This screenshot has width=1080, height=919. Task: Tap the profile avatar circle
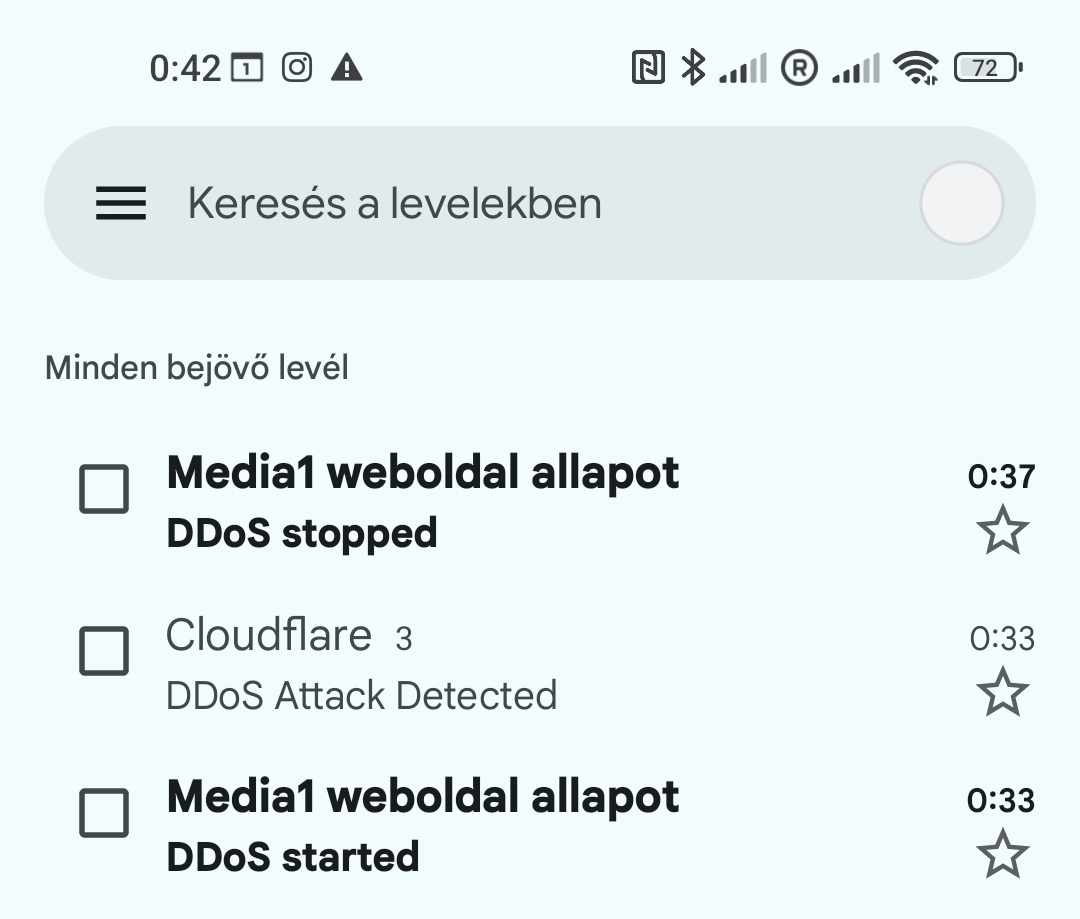pos(960,204)
